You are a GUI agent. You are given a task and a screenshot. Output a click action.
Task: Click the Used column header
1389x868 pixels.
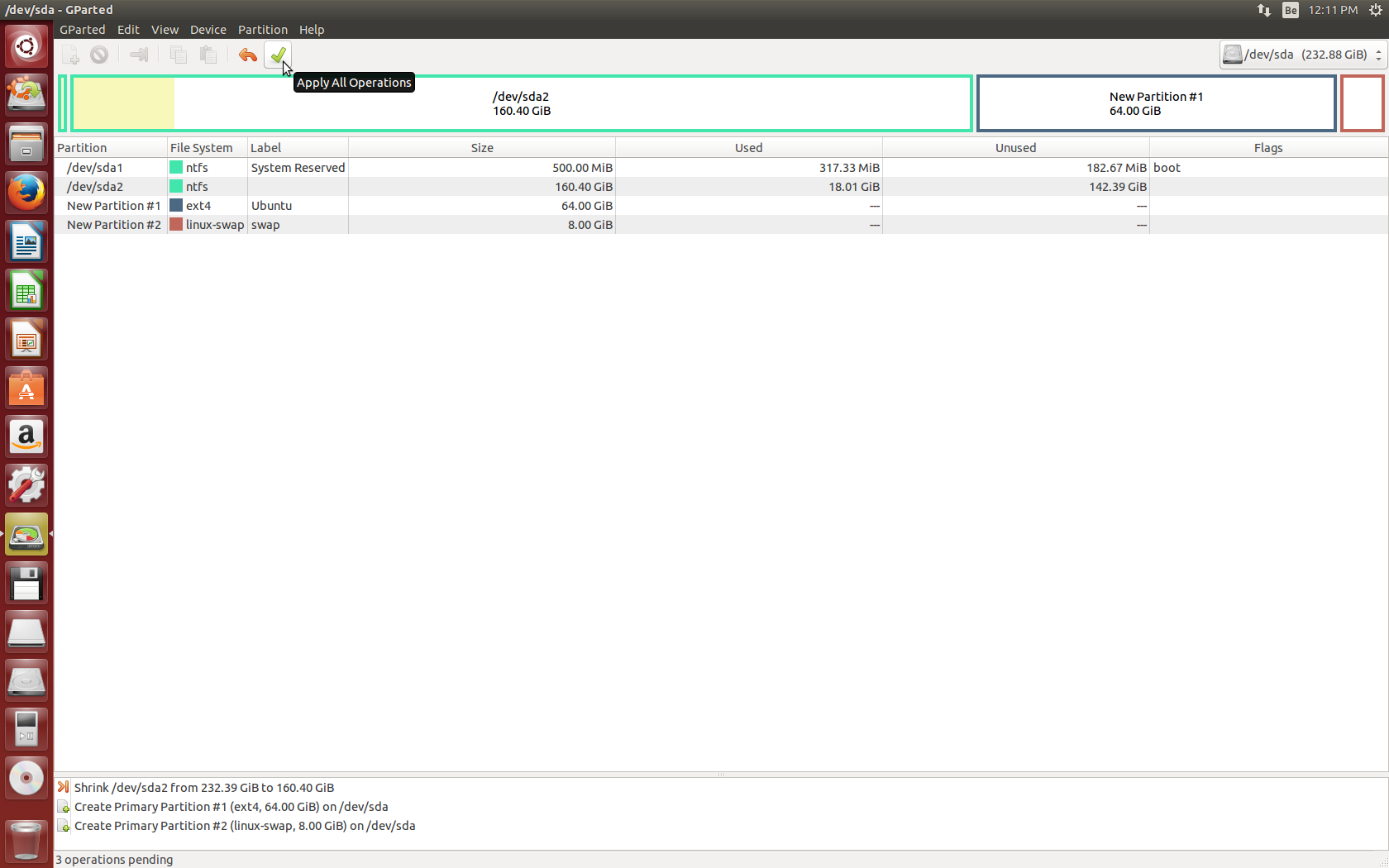tap(749, 148)
